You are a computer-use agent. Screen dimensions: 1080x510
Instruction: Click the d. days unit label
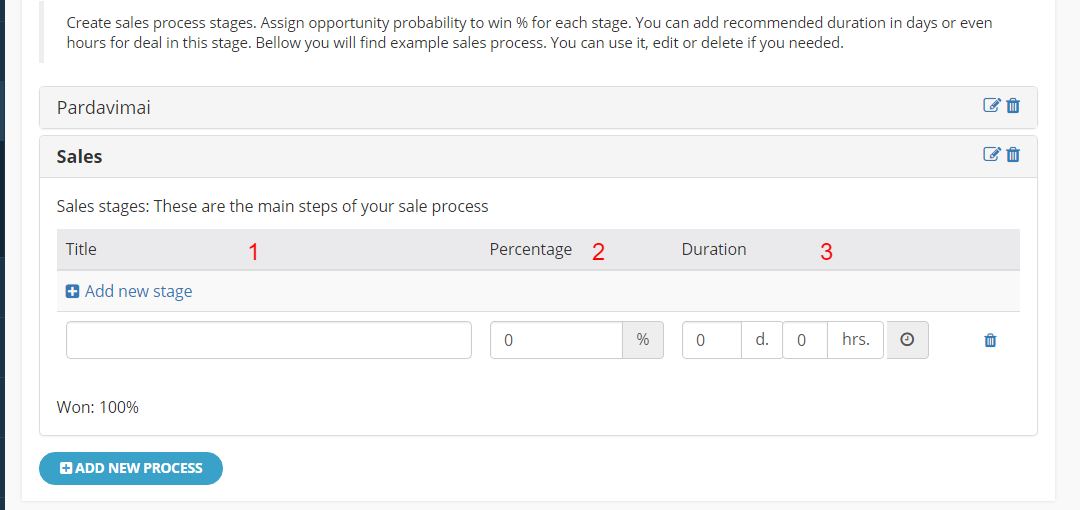point(762,340)
